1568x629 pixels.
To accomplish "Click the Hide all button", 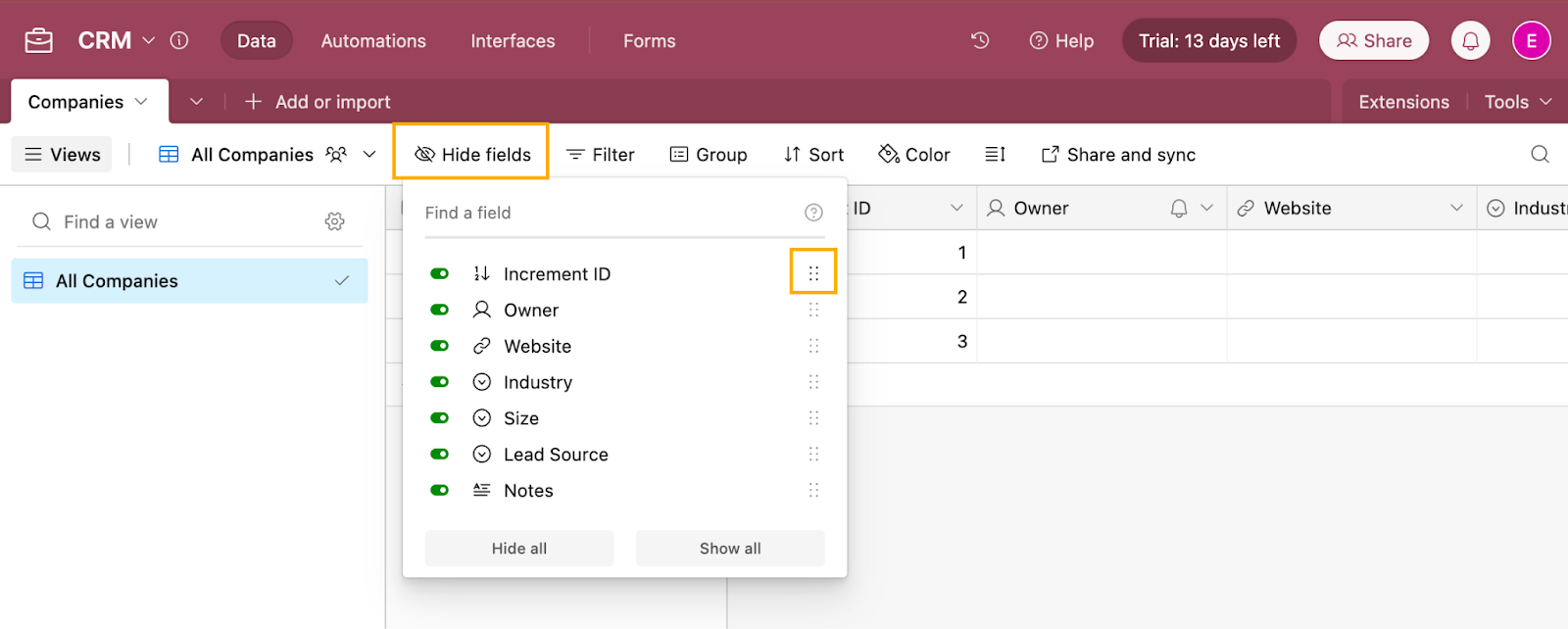I will (519, 548).
